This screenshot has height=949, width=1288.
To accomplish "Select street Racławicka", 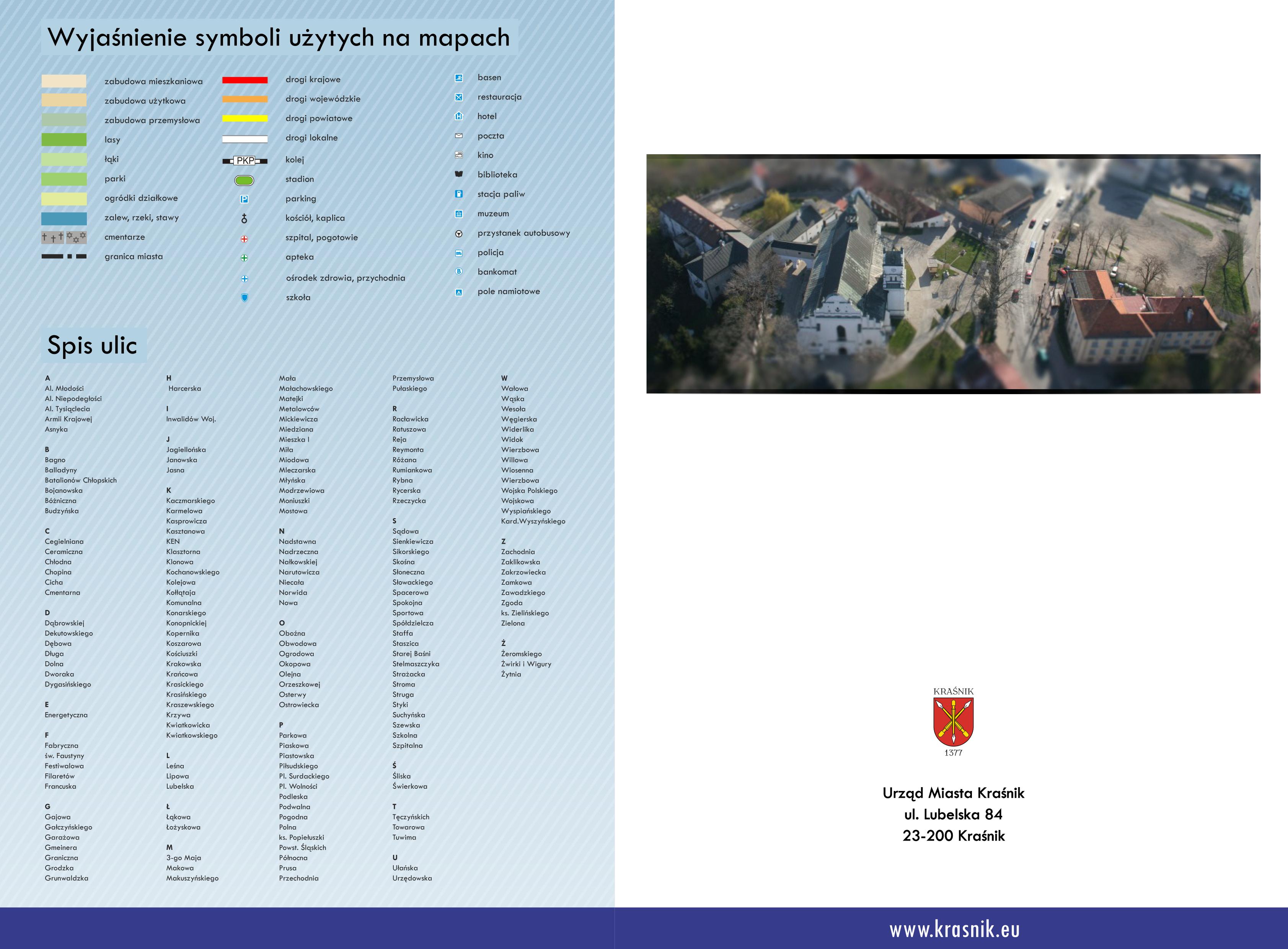I will tap(410, 419).
